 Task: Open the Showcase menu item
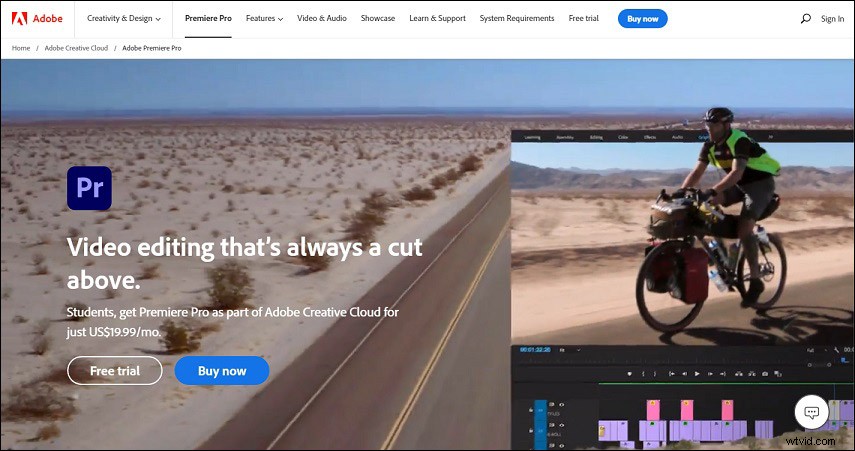(x=378, y=19)
